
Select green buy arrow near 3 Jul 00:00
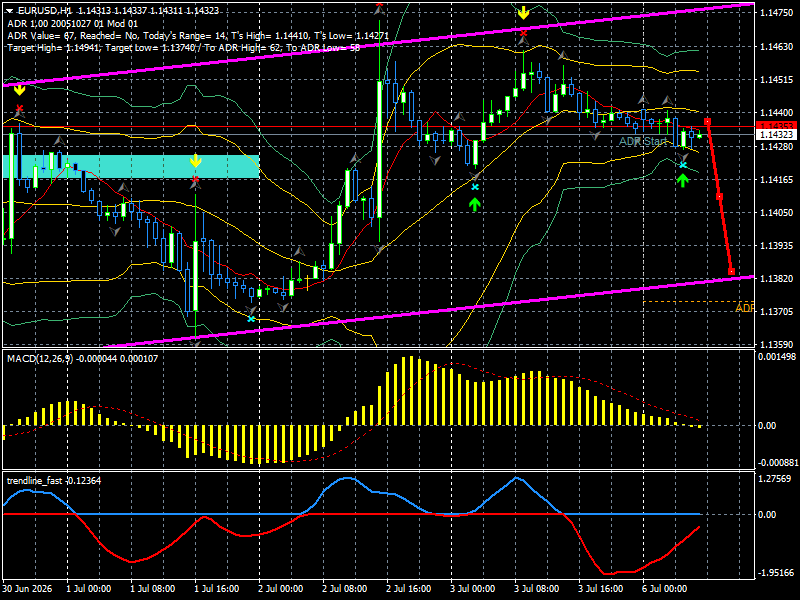pyautogui.click(x=475, y=205)
